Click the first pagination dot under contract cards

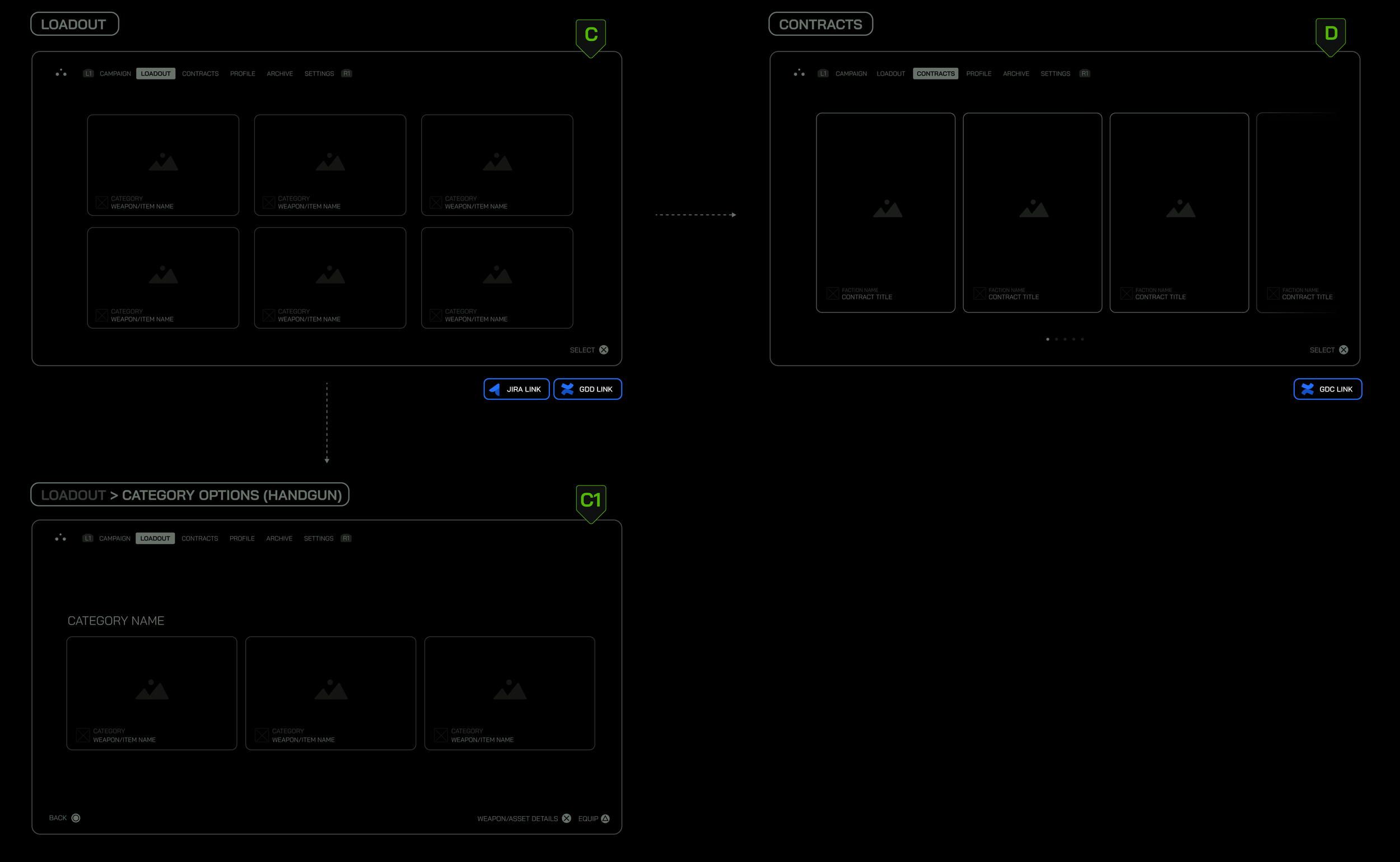pyautogui.click(x=1048, y=339)
